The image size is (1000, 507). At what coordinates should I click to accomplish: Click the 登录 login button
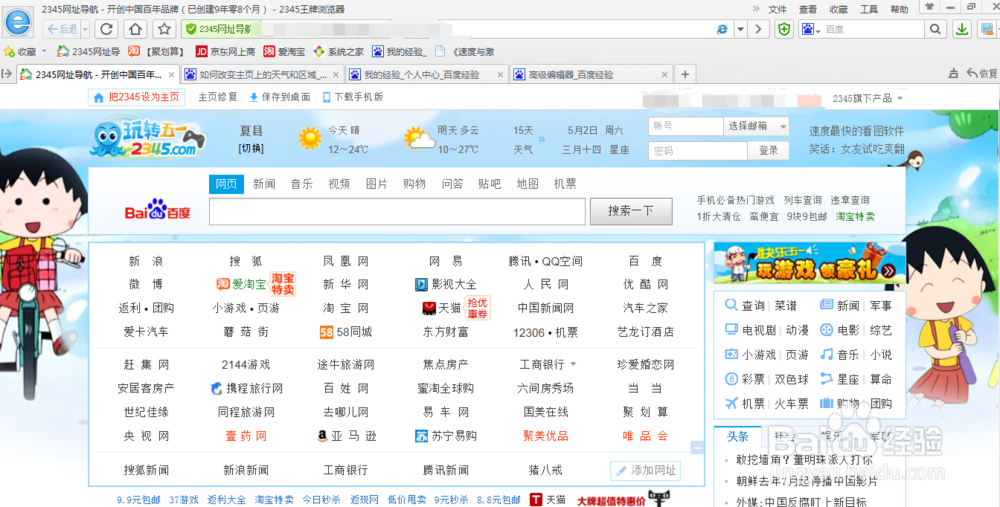(768, 151)
